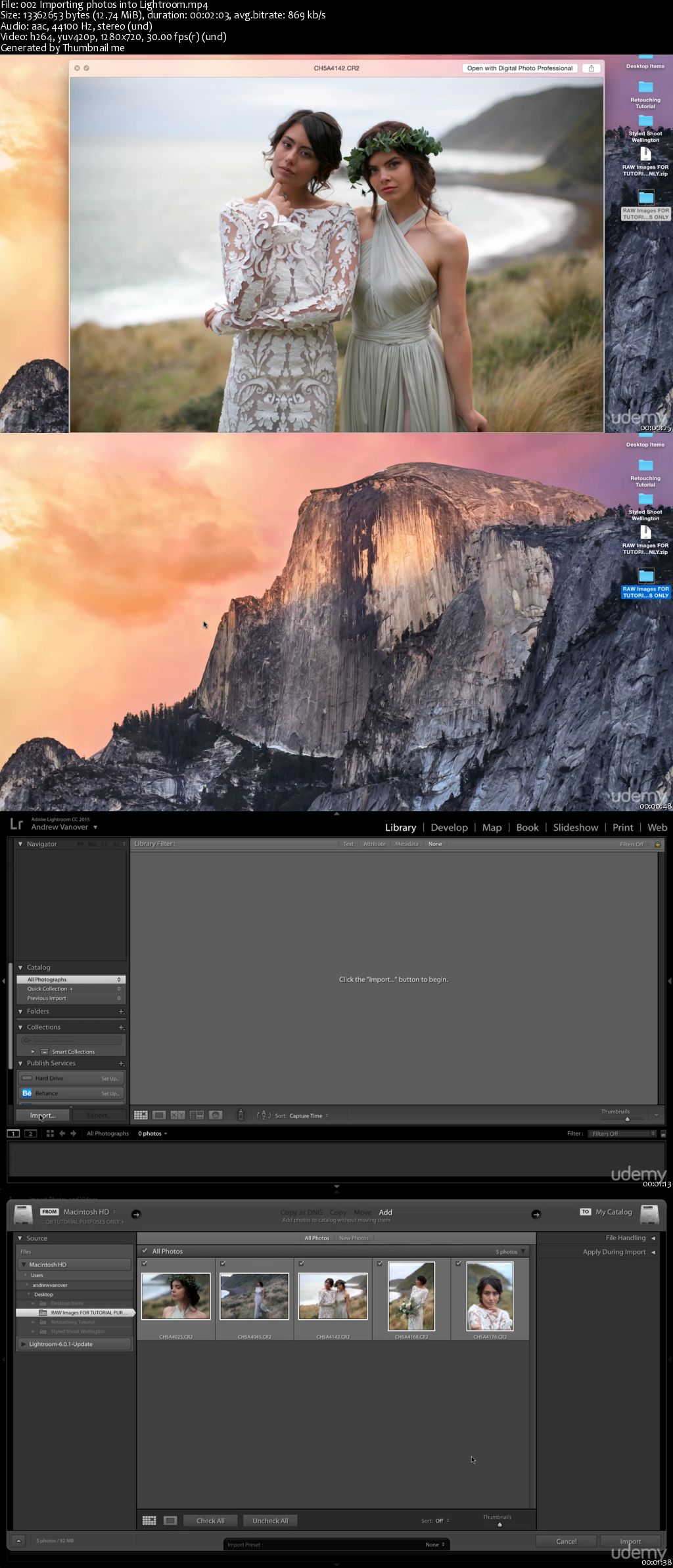Image resolution: width=673 pixels, height=1568 pixels.
Task: Switch to the Book module
Action: click(527, 828)
